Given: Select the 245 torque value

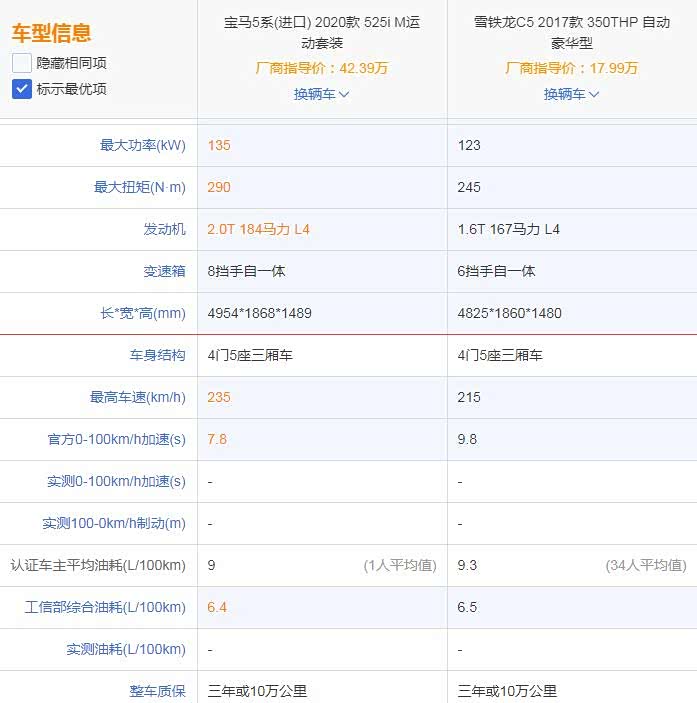Looking at the screenshot, I should (x=469, y=187).
